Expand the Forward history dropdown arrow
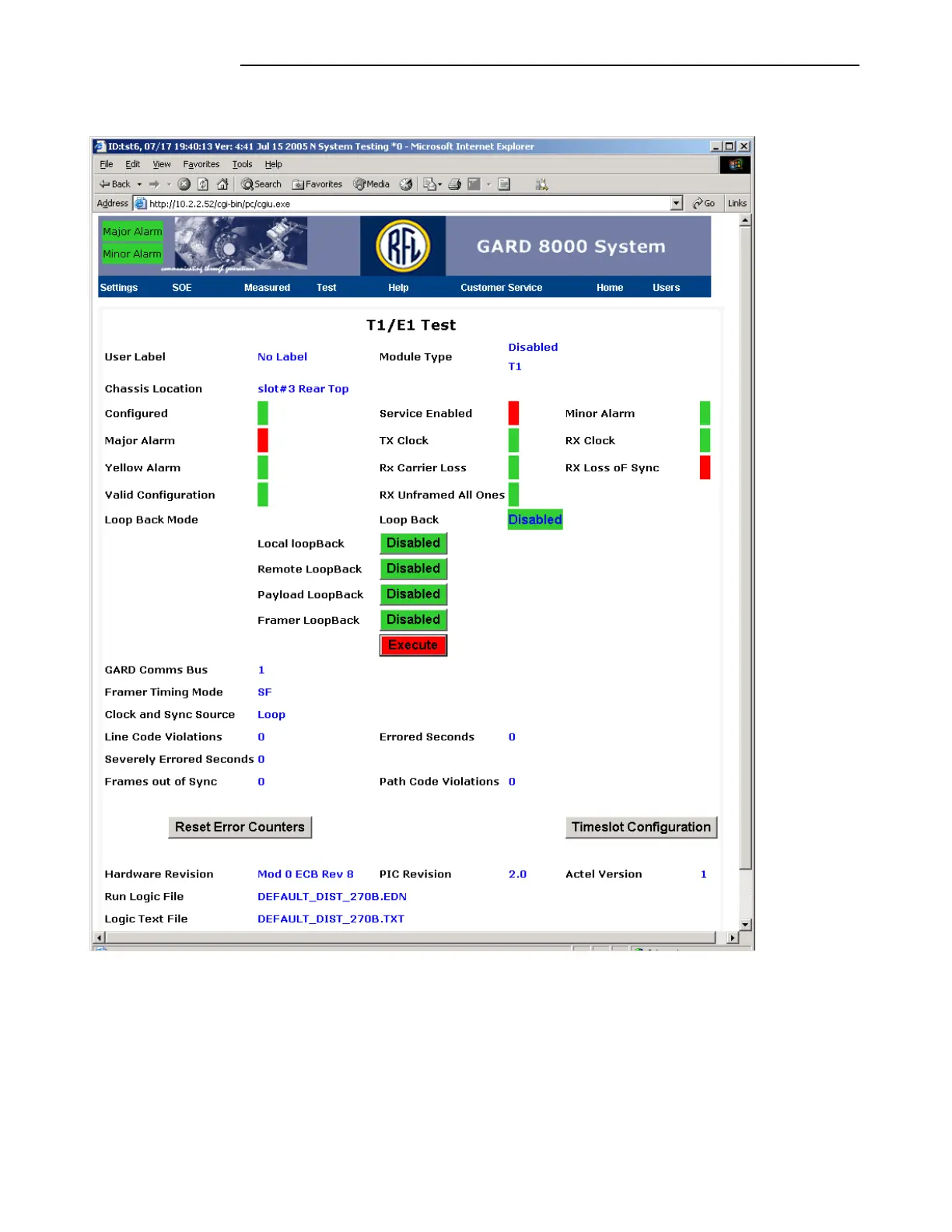This screenshot has height=1232, width=952. pos(168,184)
